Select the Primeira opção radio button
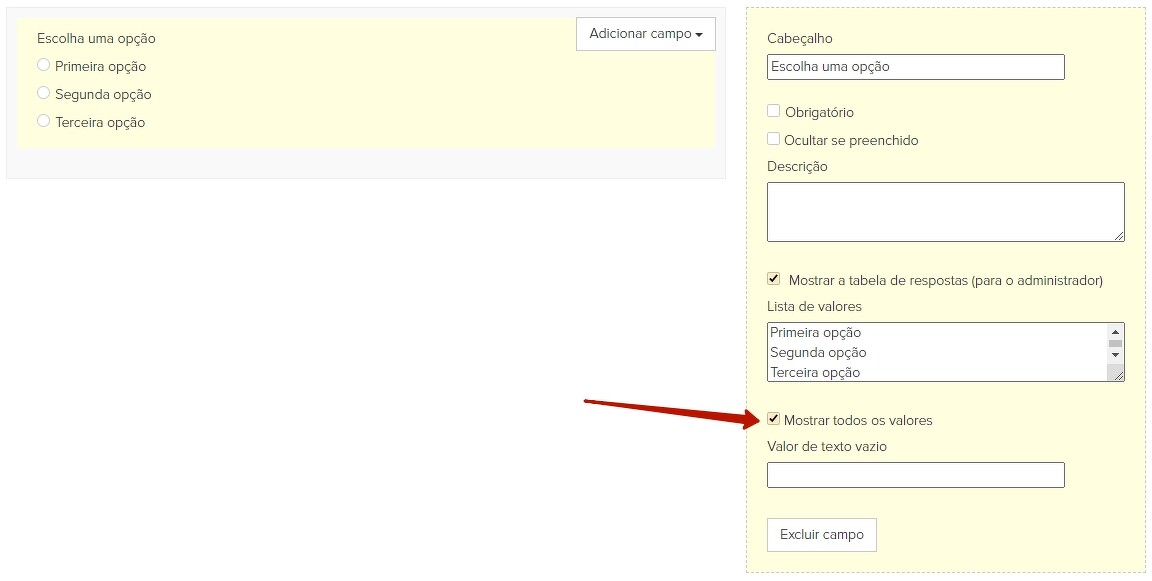Image resolution: width=1152 pixels, height=581 pixels. pyautogui.click(x=43, y=65)
